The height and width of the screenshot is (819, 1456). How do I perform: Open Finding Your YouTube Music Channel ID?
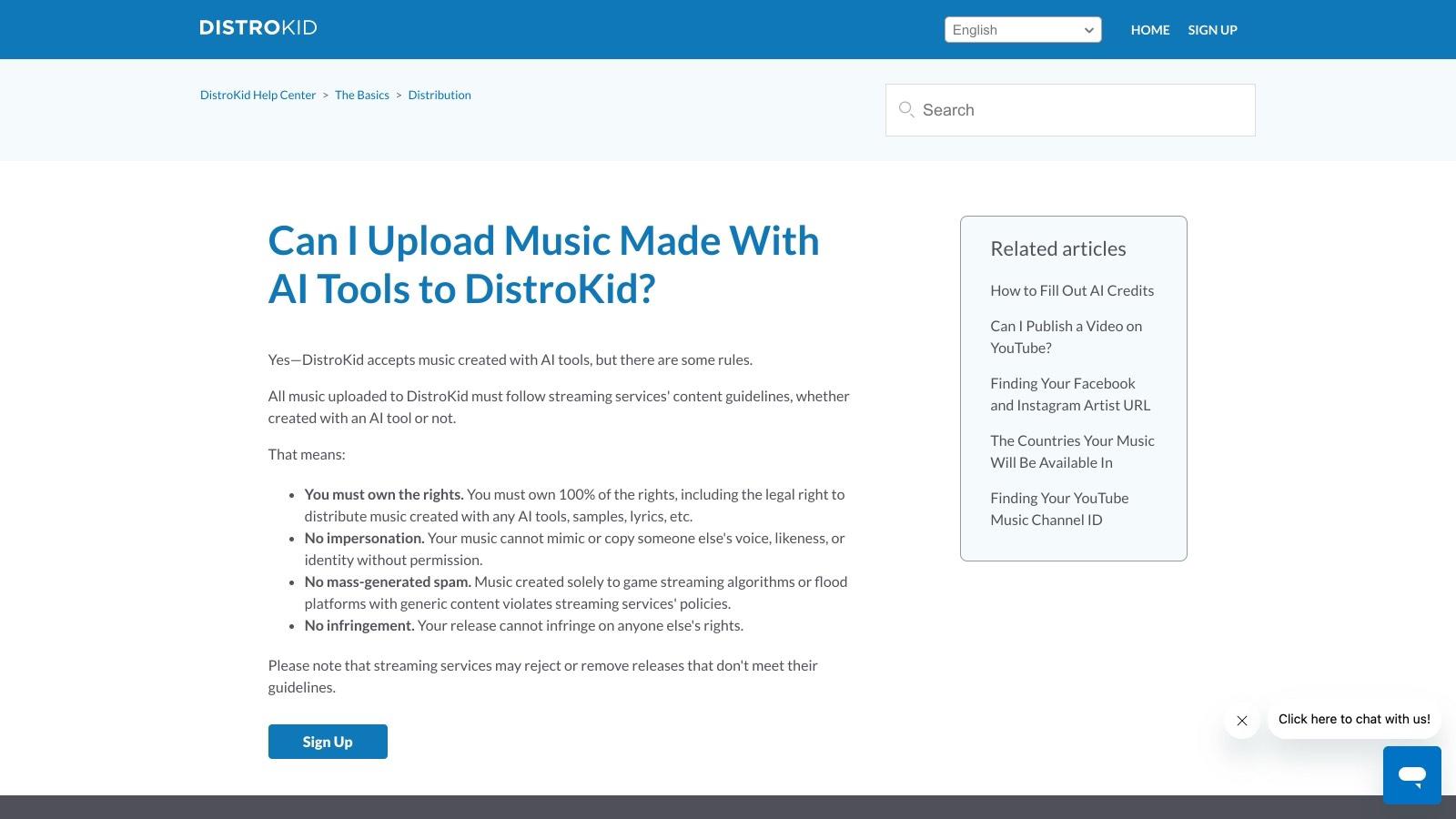pos(1059,509)
